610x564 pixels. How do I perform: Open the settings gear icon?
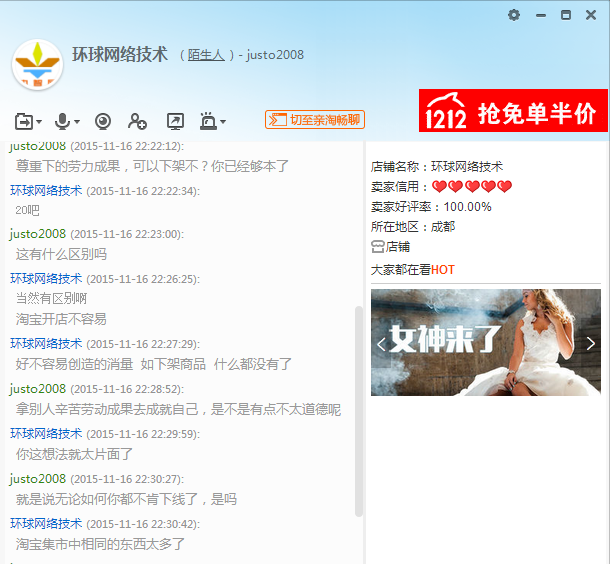514,15
